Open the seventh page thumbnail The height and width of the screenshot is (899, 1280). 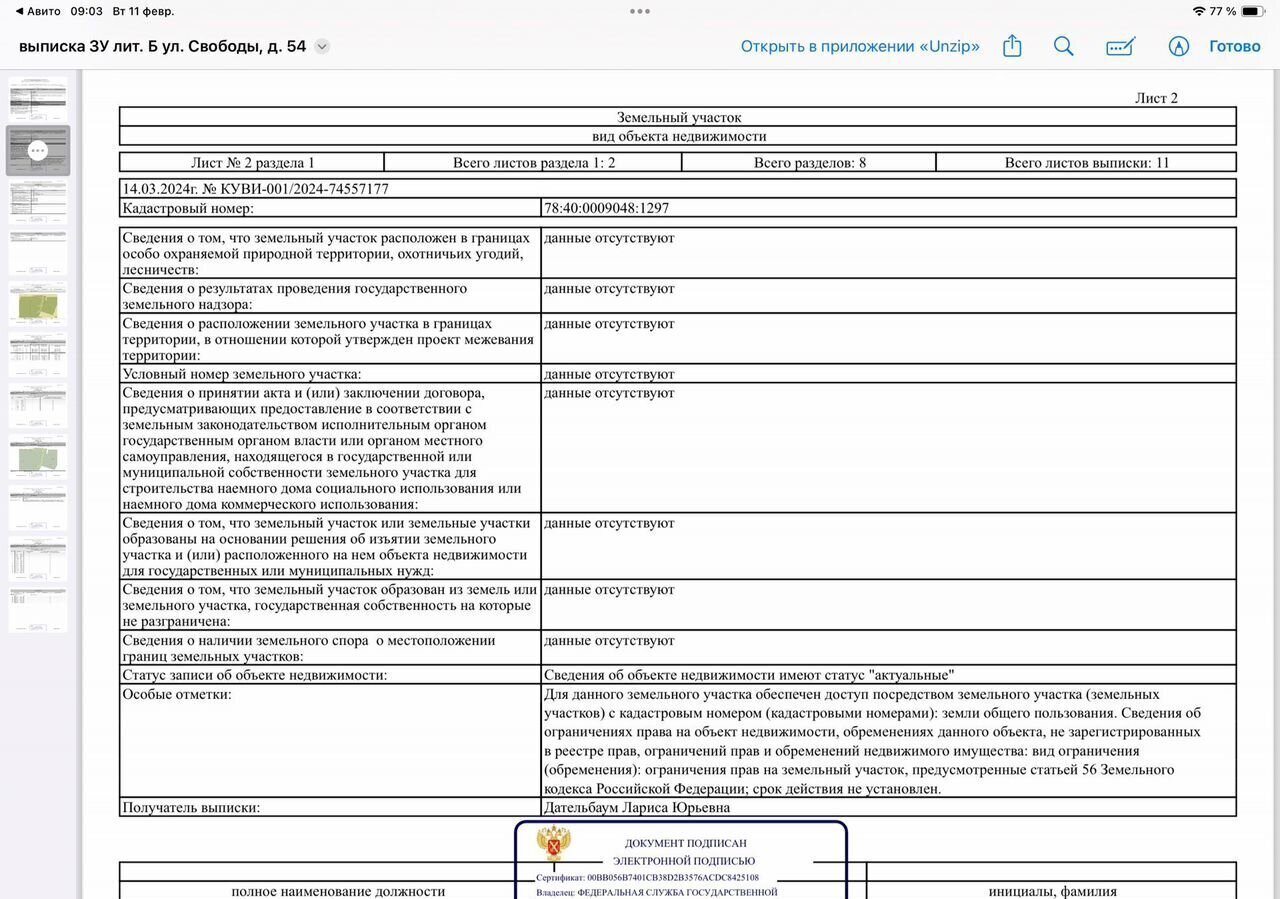point(38,406)
